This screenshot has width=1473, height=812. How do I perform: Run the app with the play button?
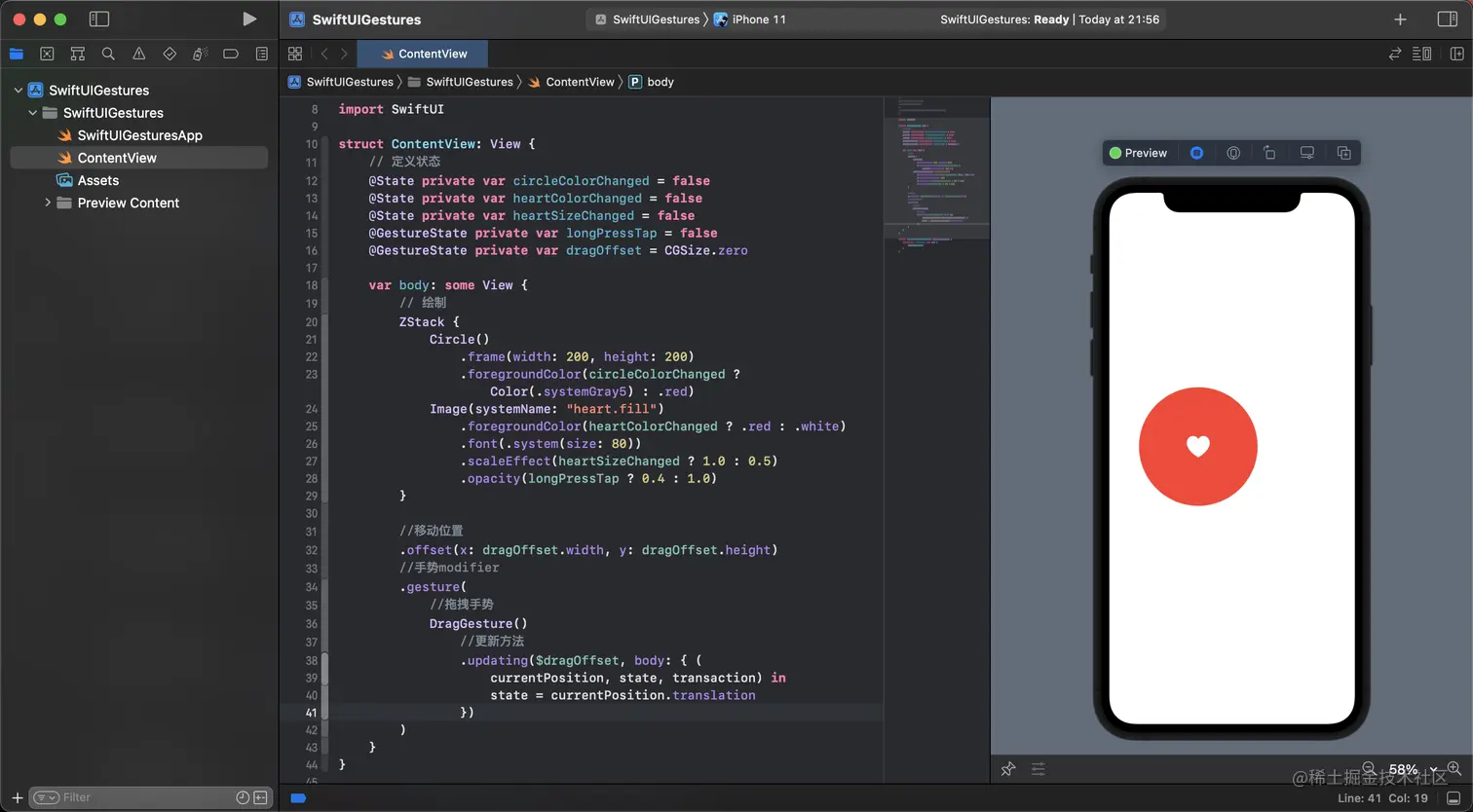click(x=249, y=19)
